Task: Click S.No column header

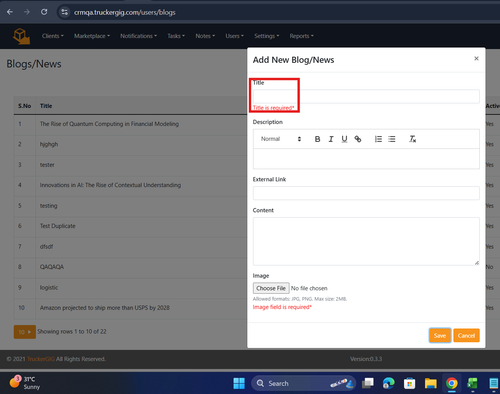Action: pos(25,106)
